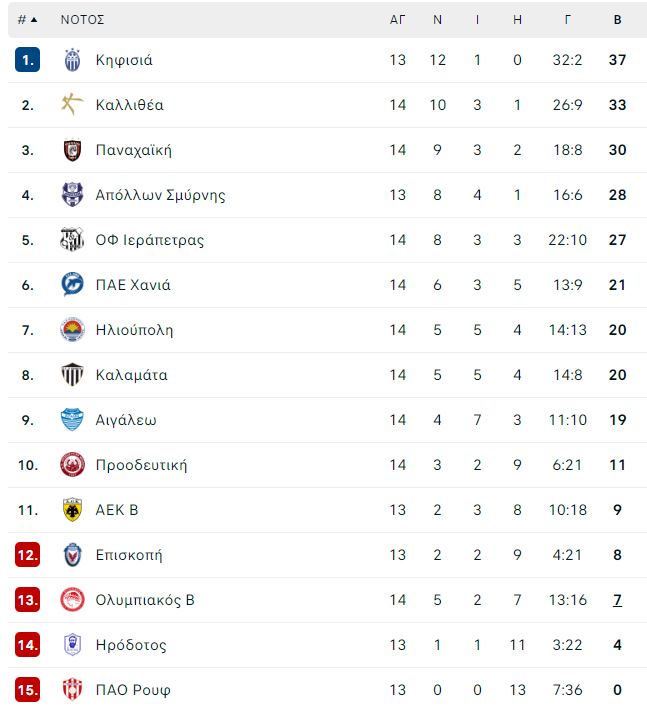647x710 pixels.
Task: Click the underlined 7 points for Ολυμπιακός Β
Action: 617,600
